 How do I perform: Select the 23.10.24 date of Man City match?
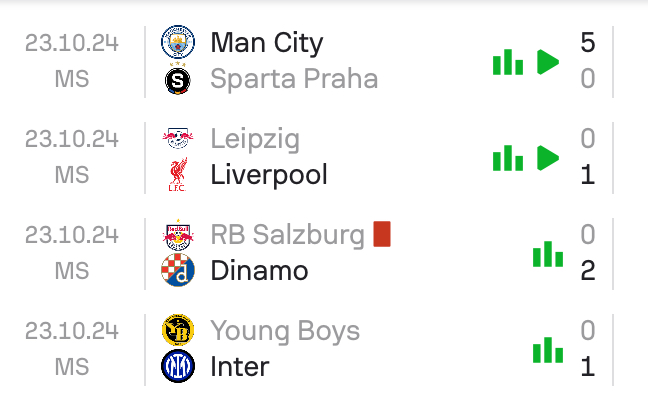72,43
